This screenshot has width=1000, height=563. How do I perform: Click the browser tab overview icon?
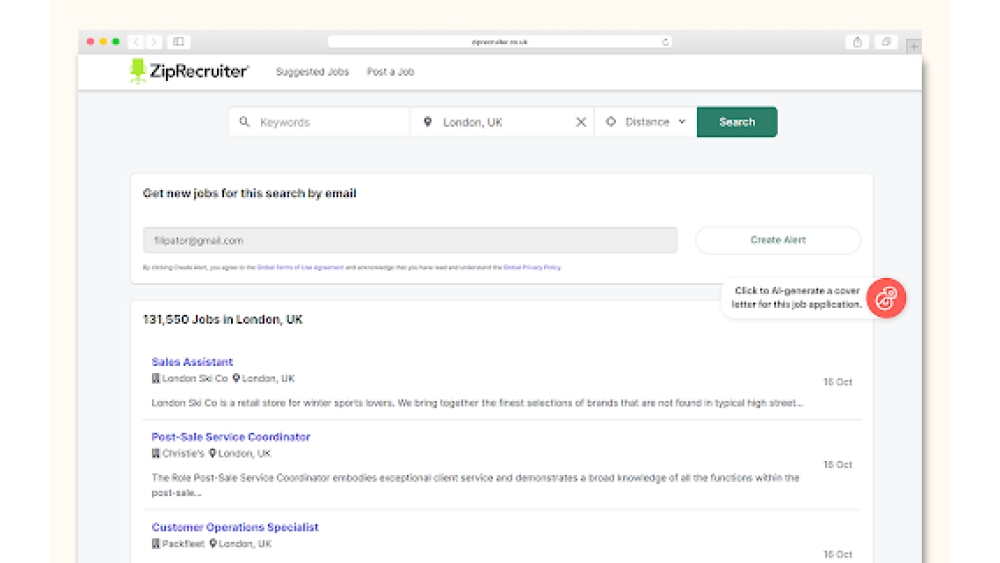pyautogui.click(x=886, y=42)
